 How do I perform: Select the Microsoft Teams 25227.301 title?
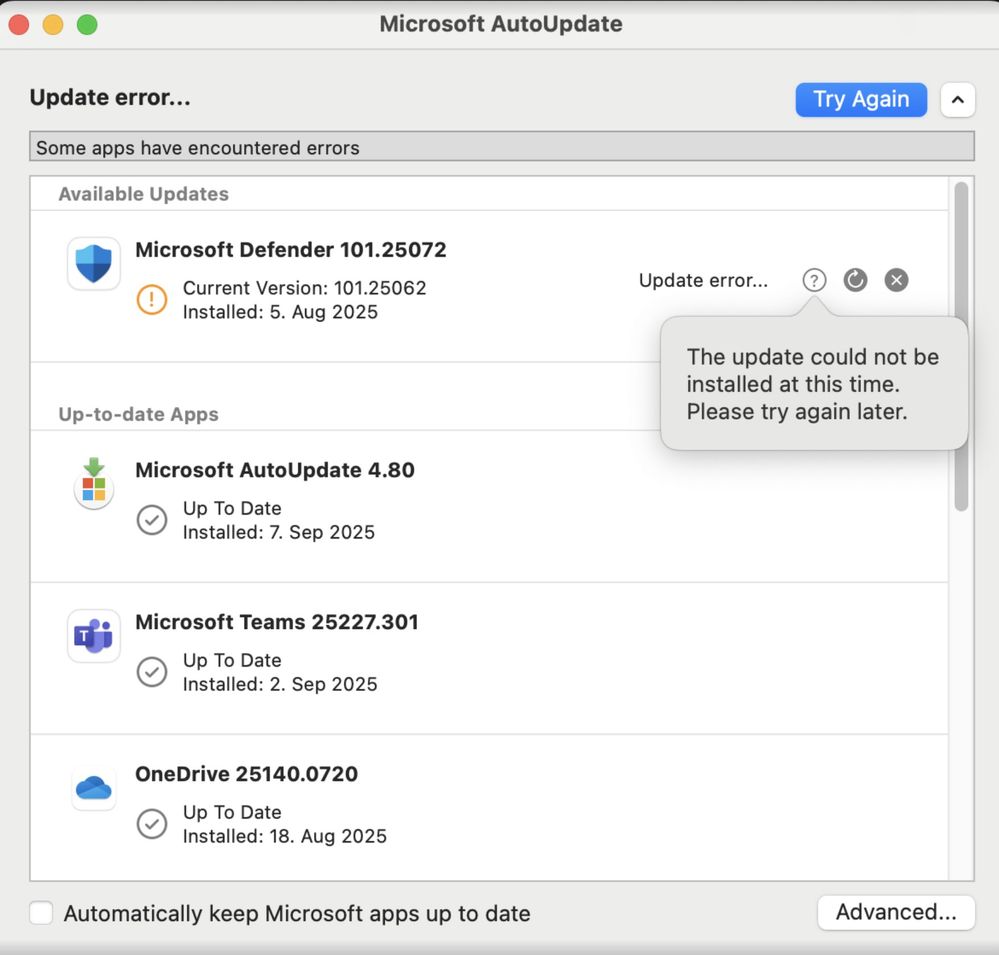(x=277, y=622)
